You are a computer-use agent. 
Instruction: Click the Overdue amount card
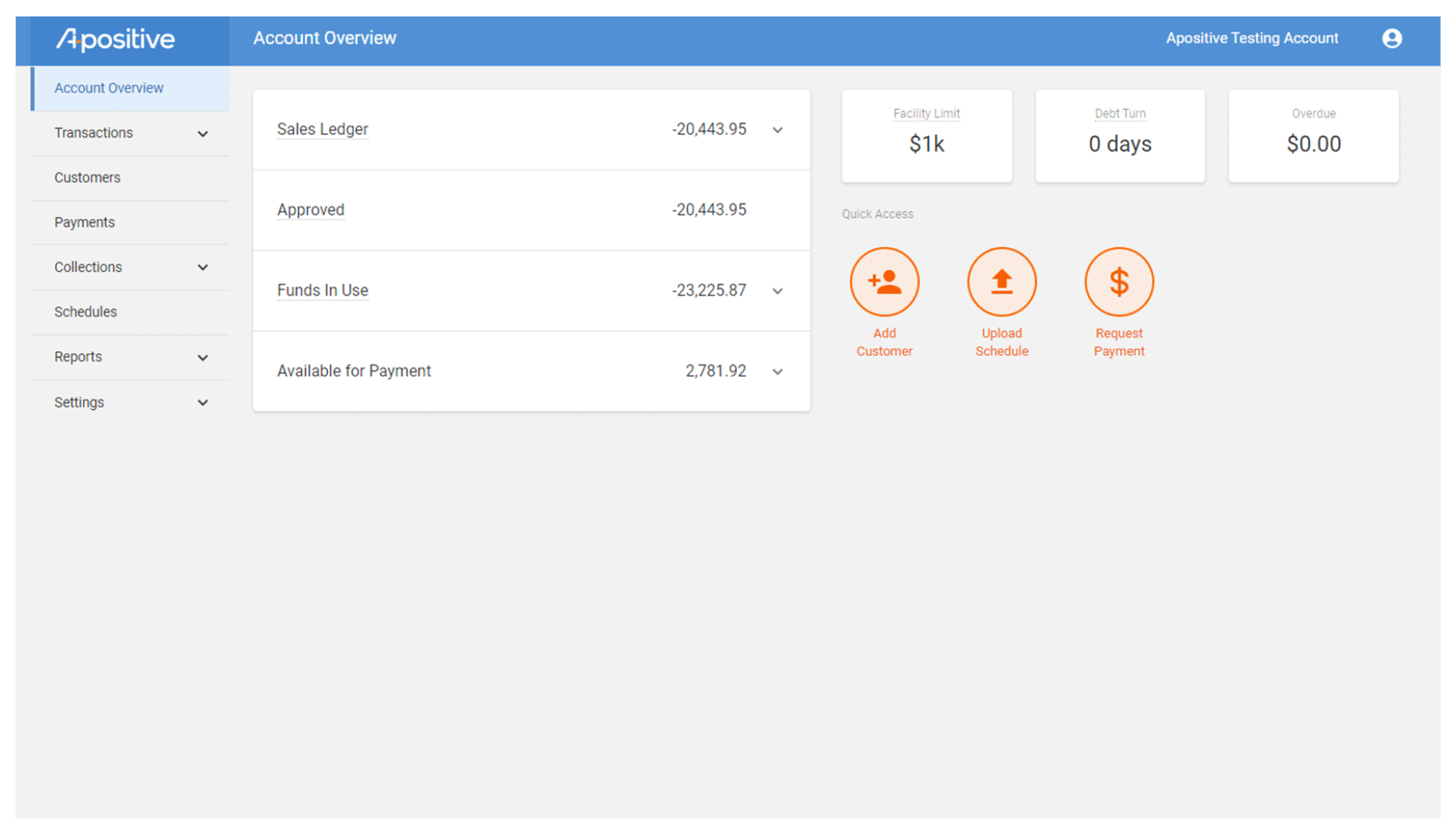click(x=1312, y=136)
